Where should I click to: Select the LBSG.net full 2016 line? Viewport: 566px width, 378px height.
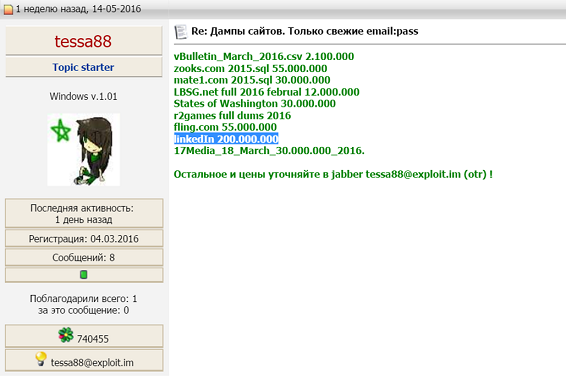(x=266, y=92)
